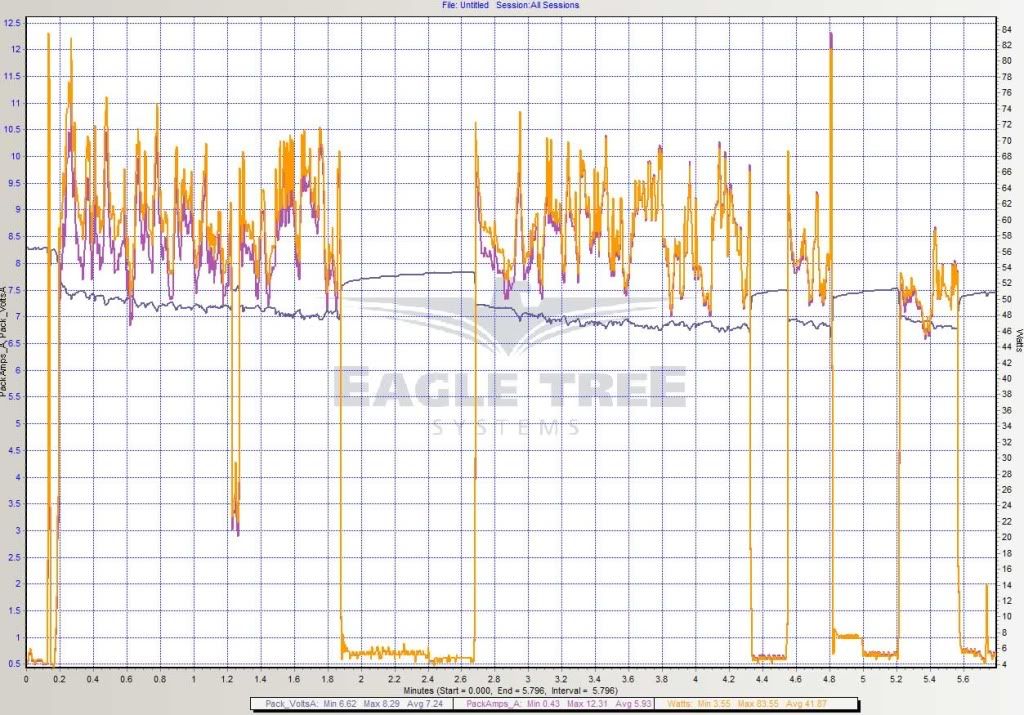The width and height of the screenshot is (1024, 715).
Task: Click the 3.6 tick on minutes axis
Action: tap(628, 679)
